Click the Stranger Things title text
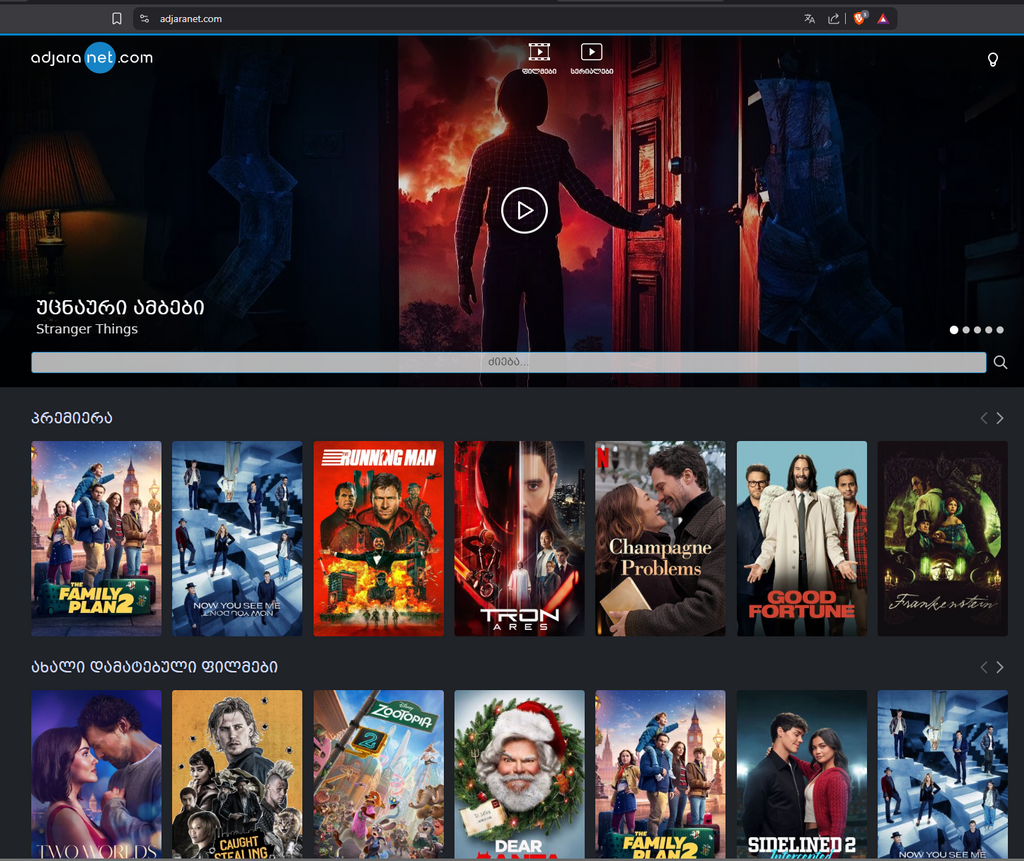 pyautogui.click(x=87, y=329)
